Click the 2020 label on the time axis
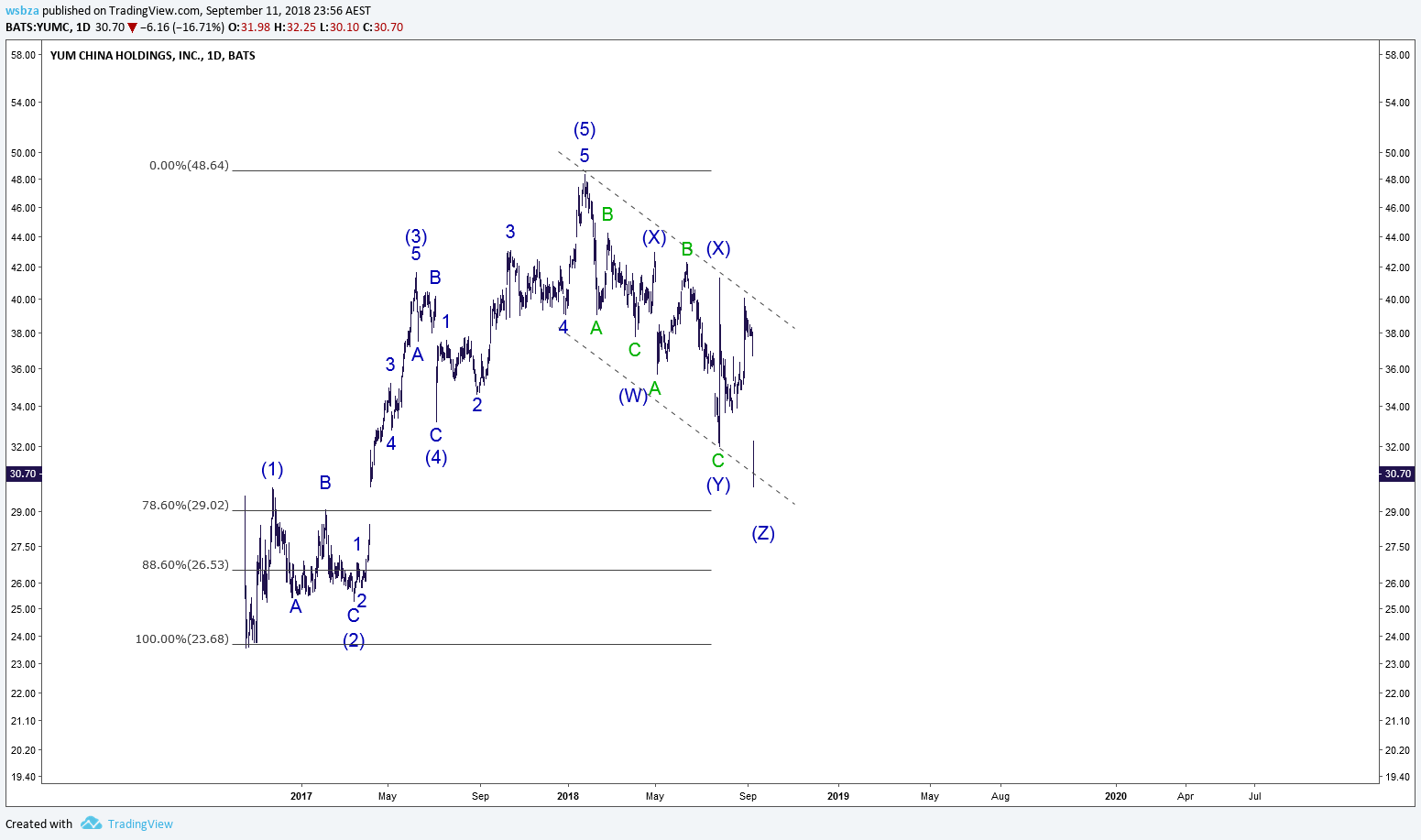The image size is (1421, 840). [x=1115, y=796]
